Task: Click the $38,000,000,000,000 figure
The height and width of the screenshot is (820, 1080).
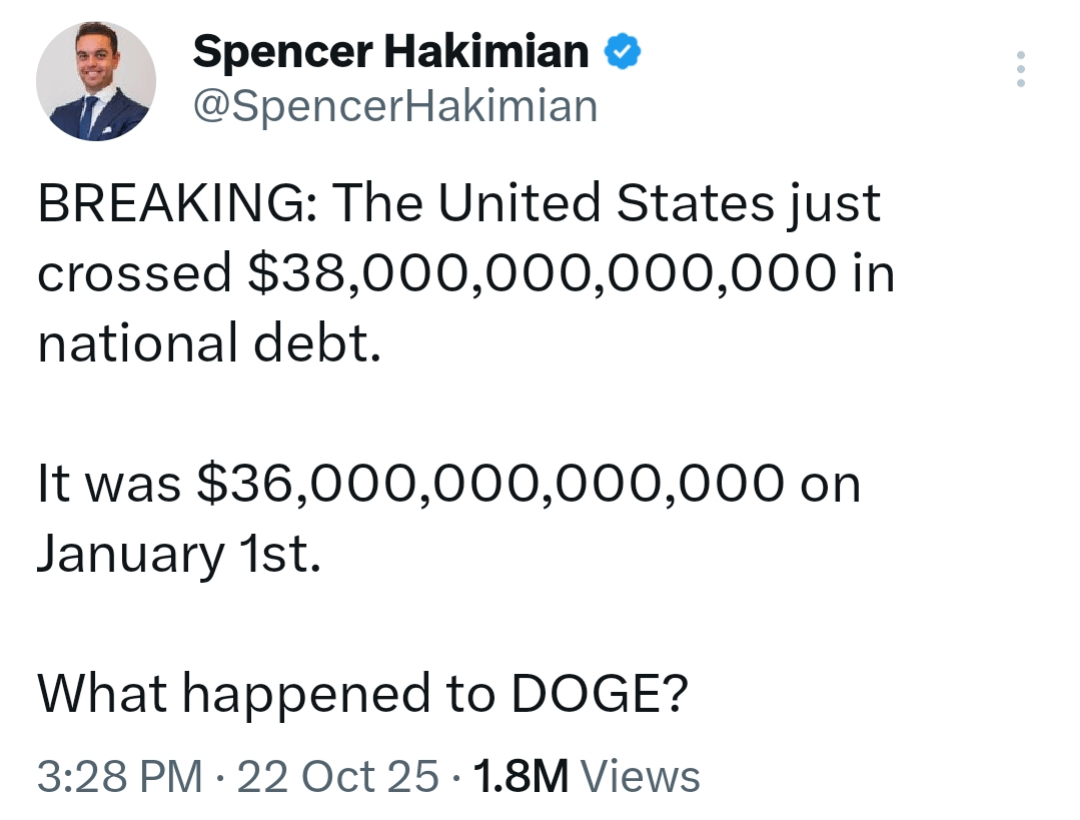Action: click(540, 275)
